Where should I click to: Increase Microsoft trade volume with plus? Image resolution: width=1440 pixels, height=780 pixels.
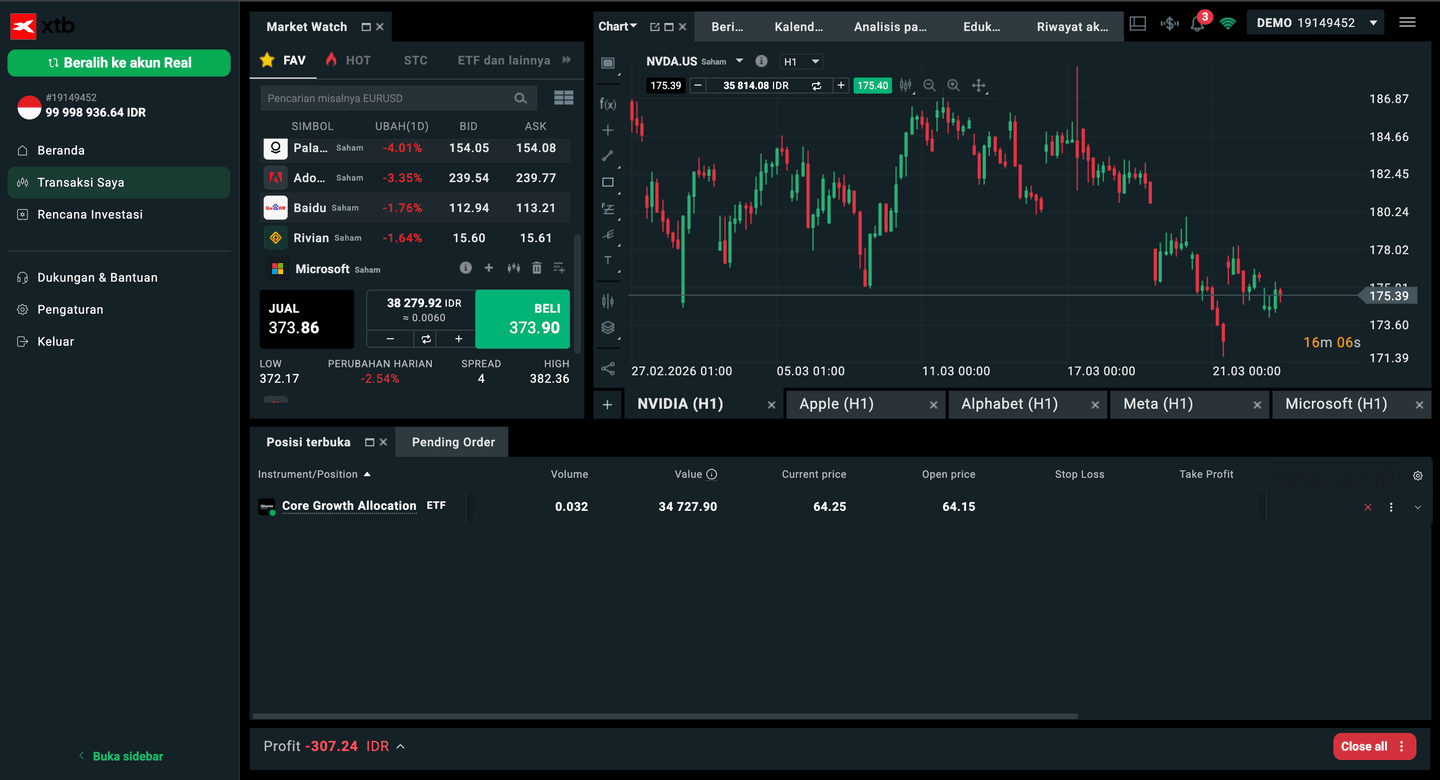click(458, 339)
